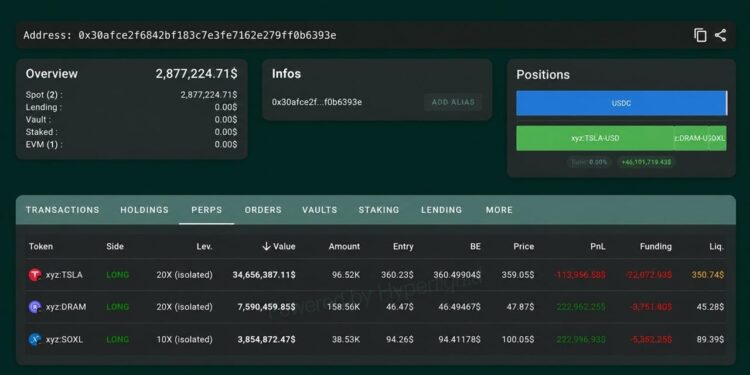Switch to the Lending tab
This screenshot has height=375, width=750.
click(x=441, y=210)
